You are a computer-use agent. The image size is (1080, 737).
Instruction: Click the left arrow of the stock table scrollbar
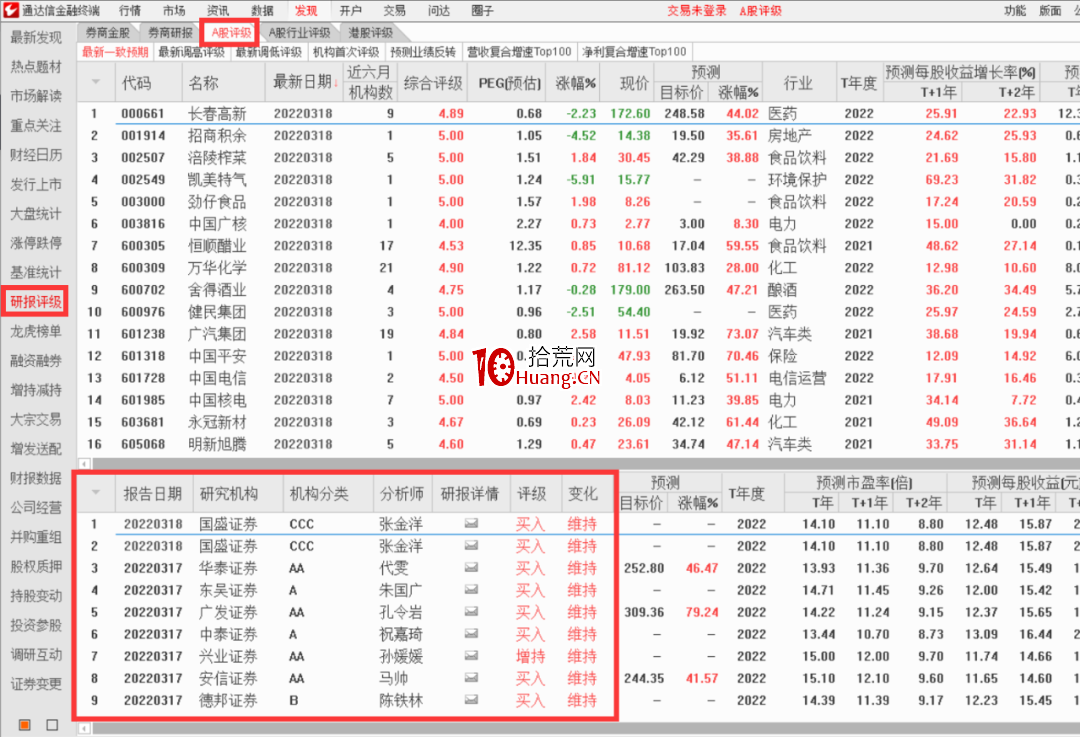tap(85, 464)
